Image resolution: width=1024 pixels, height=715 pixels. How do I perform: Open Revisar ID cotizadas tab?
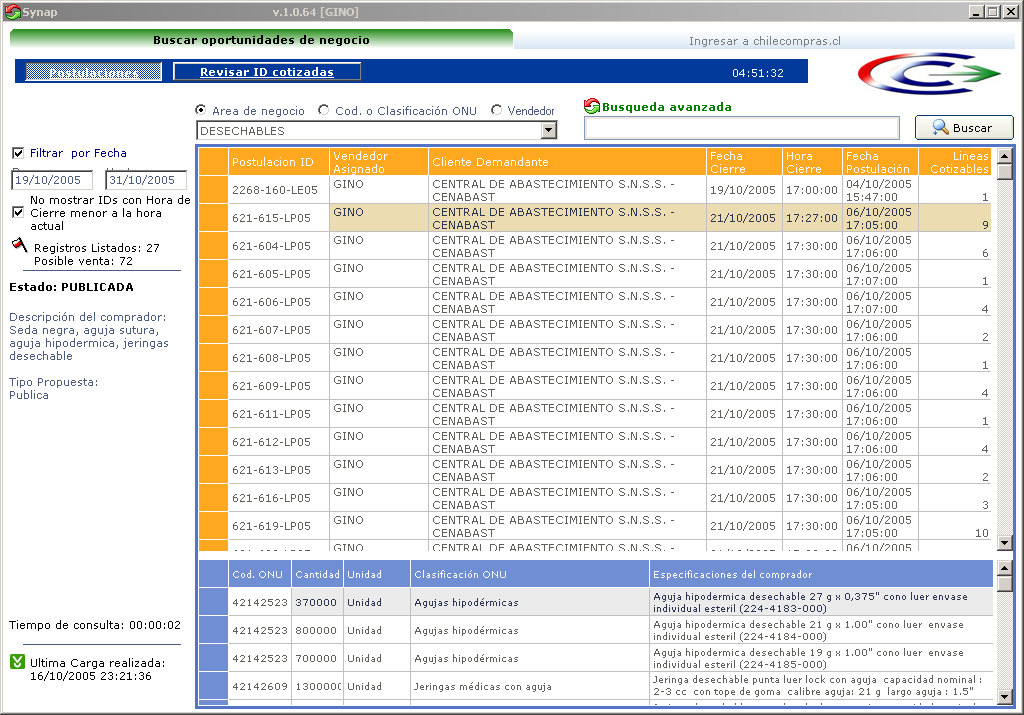(266, 72)
